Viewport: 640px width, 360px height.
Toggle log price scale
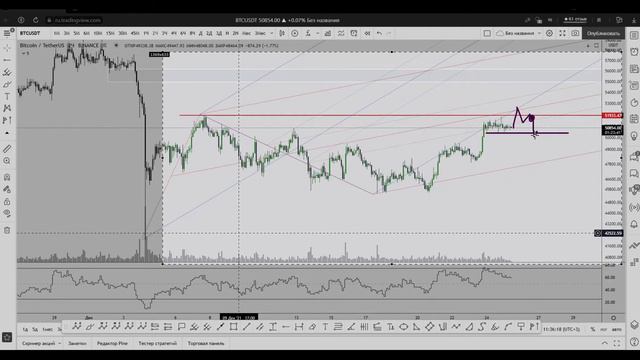[x=604, y=329]
